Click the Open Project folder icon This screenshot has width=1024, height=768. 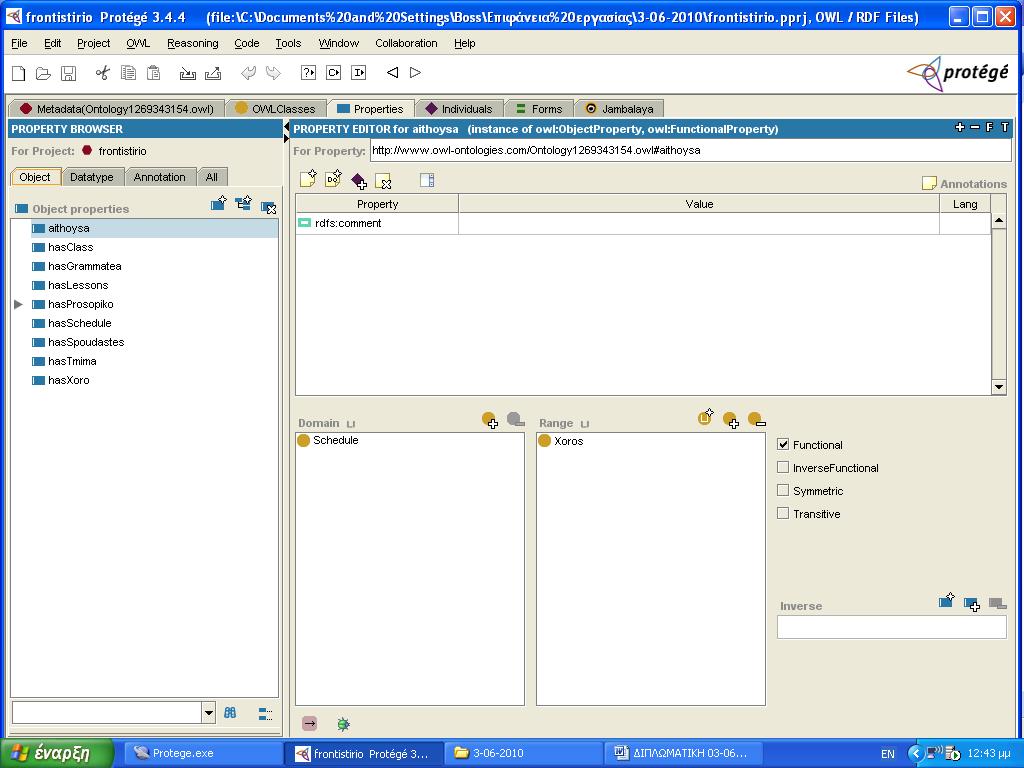point(43,73)
